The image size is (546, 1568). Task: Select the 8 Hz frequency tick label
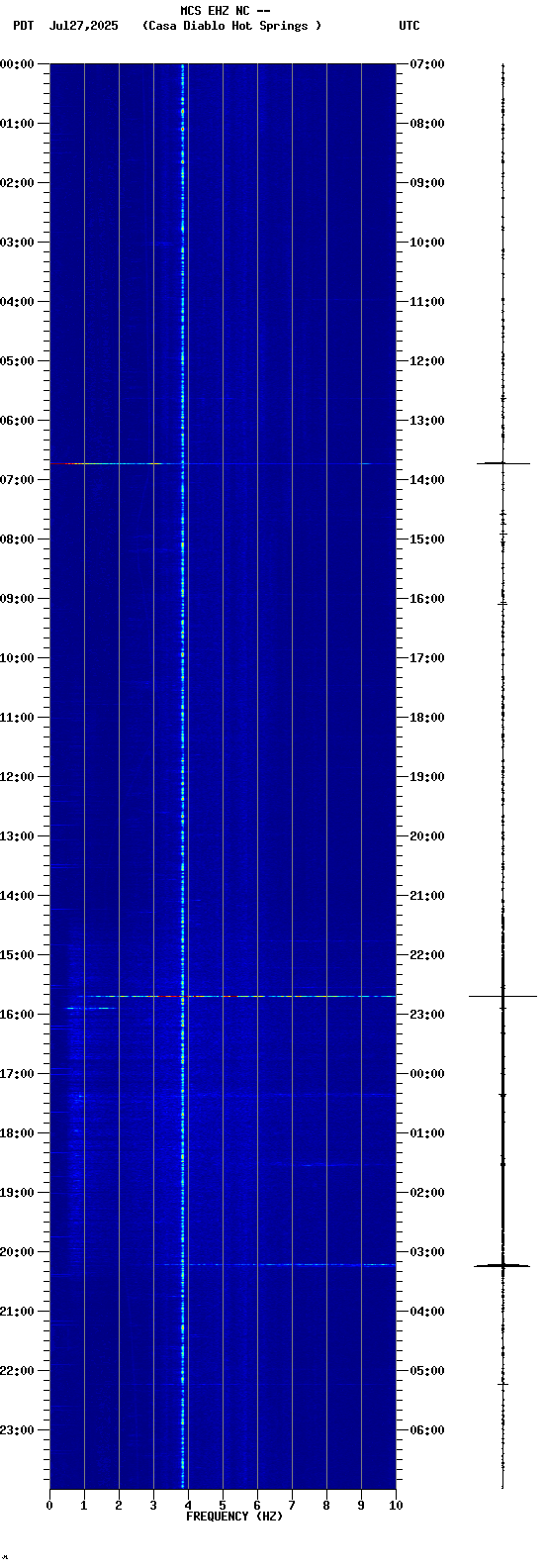pos(326,1506)
